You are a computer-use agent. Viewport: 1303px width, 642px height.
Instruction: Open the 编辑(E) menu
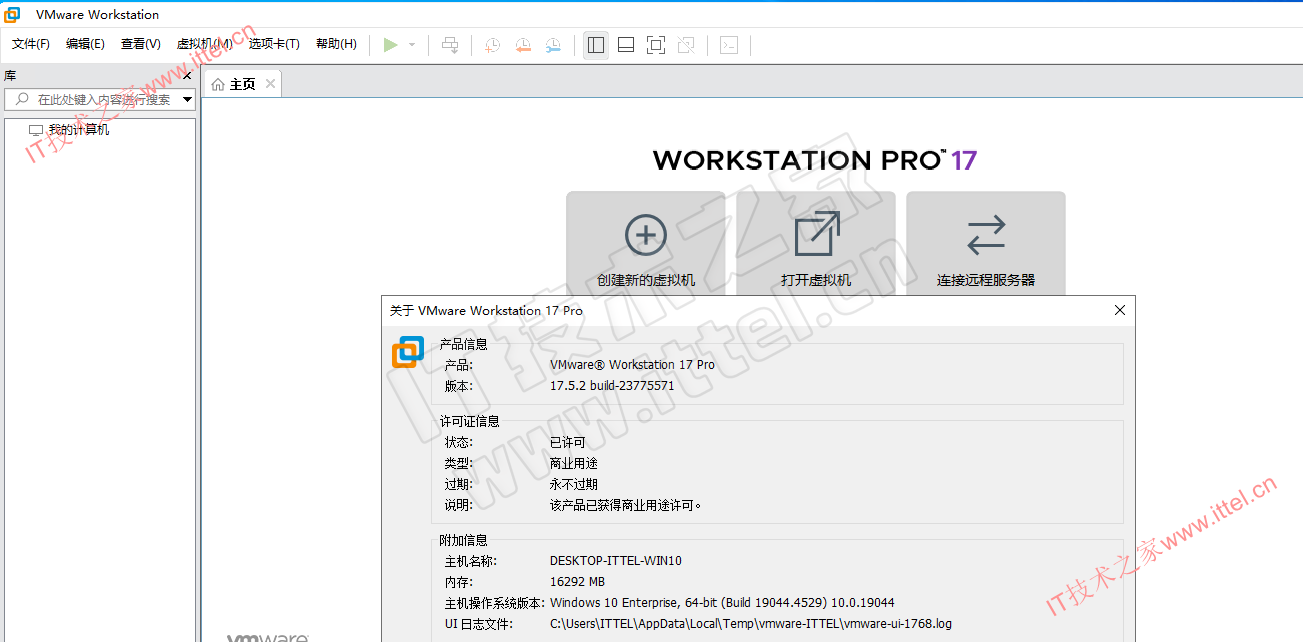[85, 44]
